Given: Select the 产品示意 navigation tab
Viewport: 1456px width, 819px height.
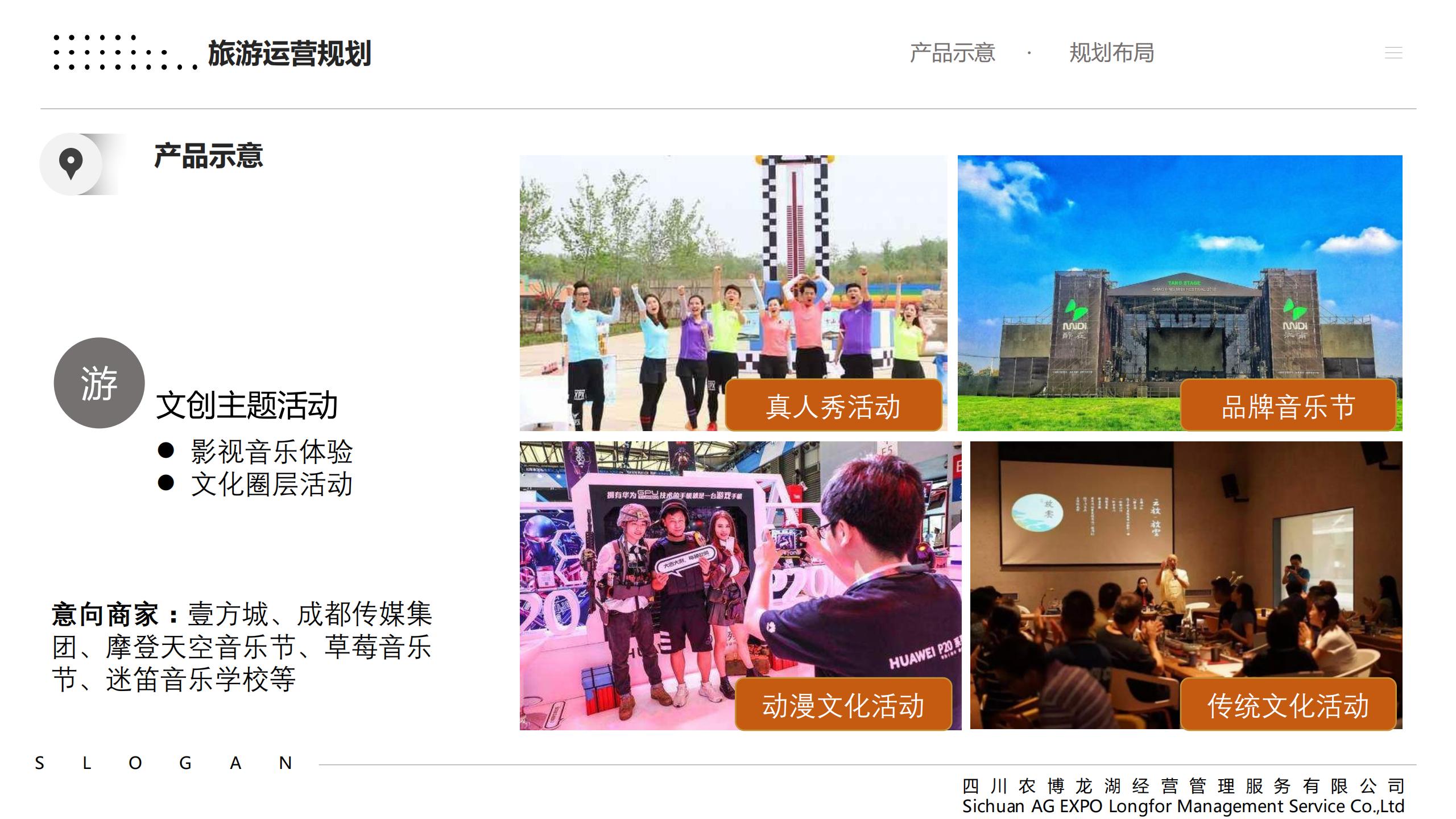Looking at the screenshot, I should tap(952, 53).
